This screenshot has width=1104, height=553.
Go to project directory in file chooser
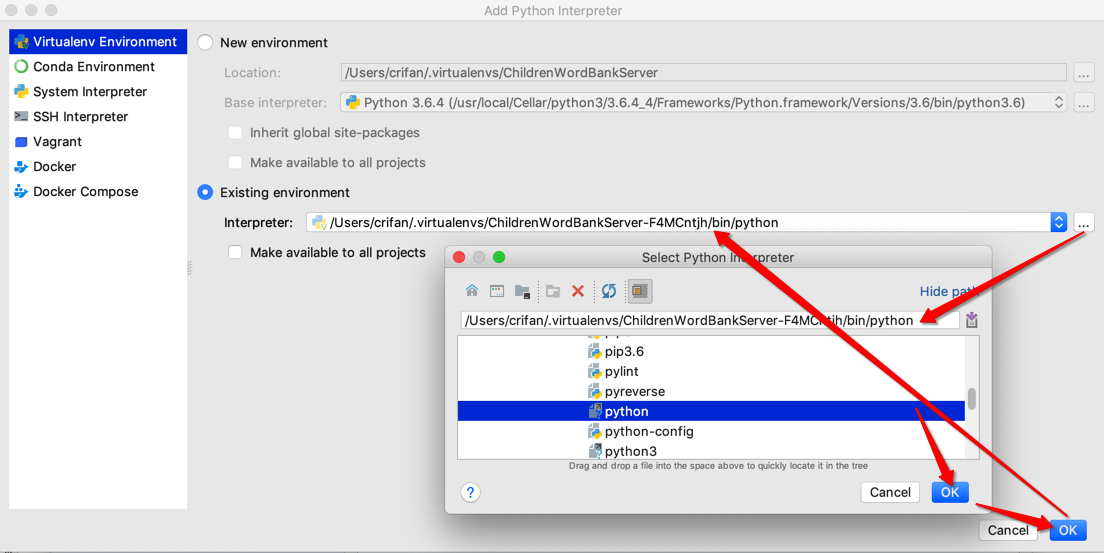tap(522, 291)
